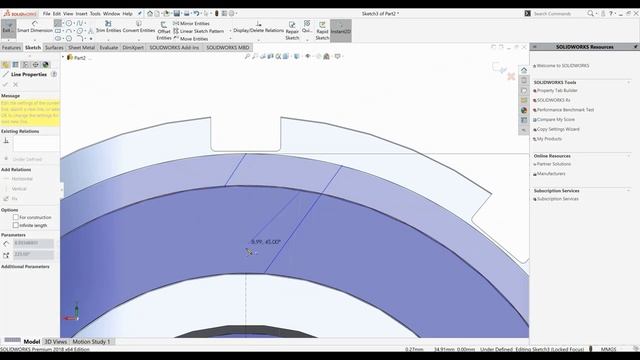Switch to the Features tab

[11, 48]
